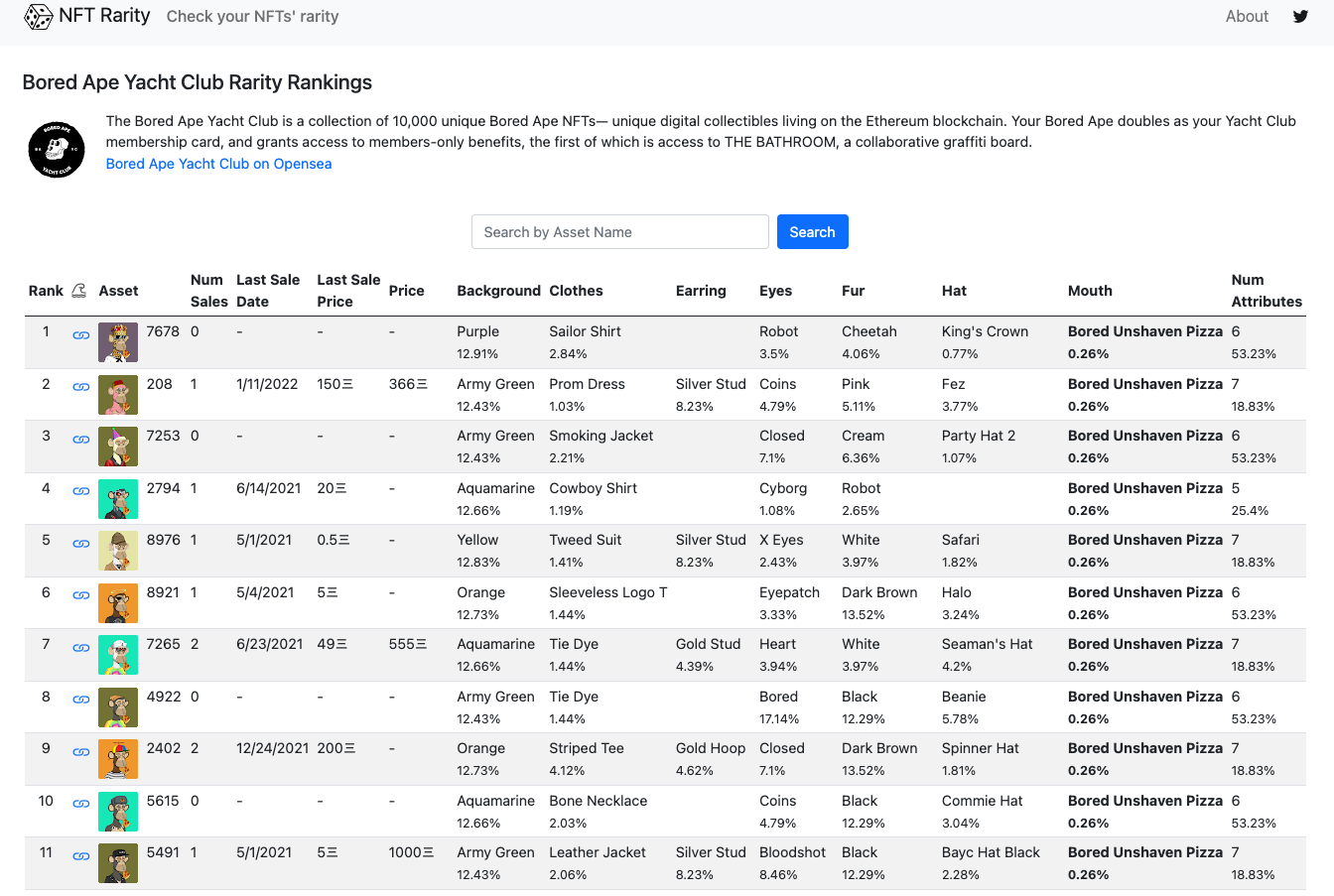Open the Twitter bird icon link
The width and height of the screenshot is (1334, 896).
1300,16
